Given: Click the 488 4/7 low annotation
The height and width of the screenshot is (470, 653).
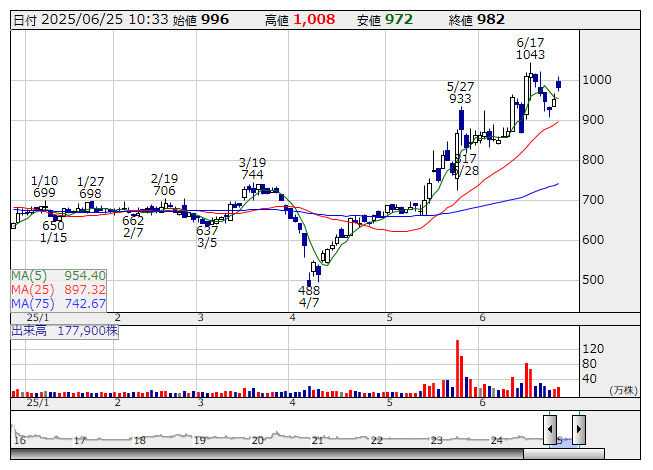Looking at the screenshot, I should tap(309, 296).
